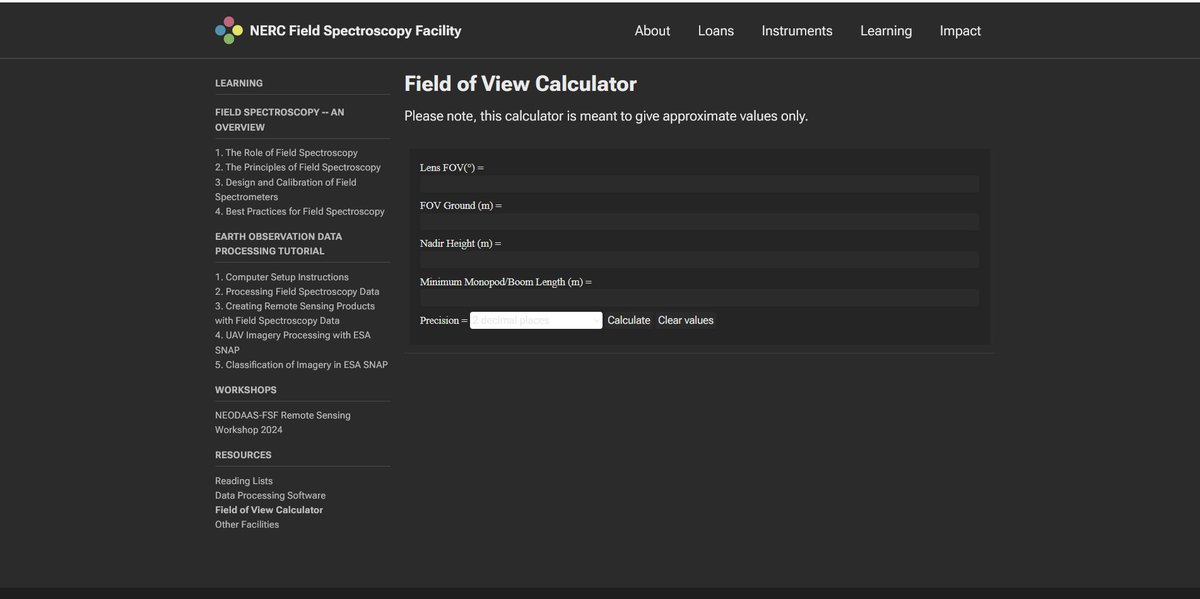
Task: Select Field of View Calculator in sidebar
Action: [x=269, y=510]
